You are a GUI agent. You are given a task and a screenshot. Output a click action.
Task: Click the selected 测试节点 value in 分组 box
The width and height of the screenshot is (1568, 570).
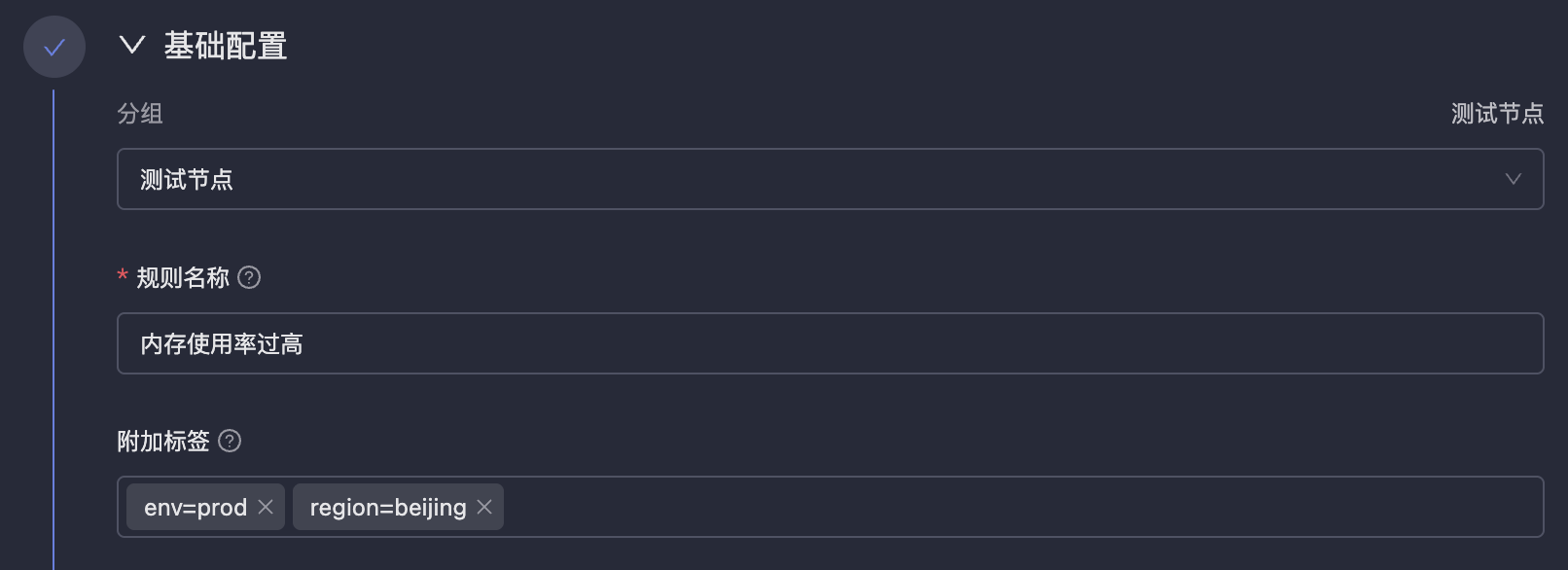187,180
